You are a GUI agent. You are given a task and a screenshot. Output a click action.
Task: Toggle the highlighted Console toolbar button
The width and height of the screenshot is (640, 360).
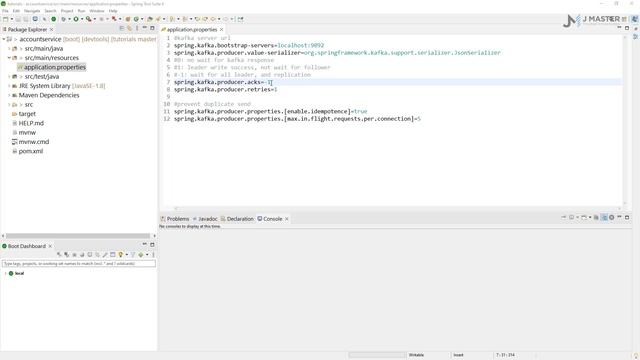[x=604, y=218]
